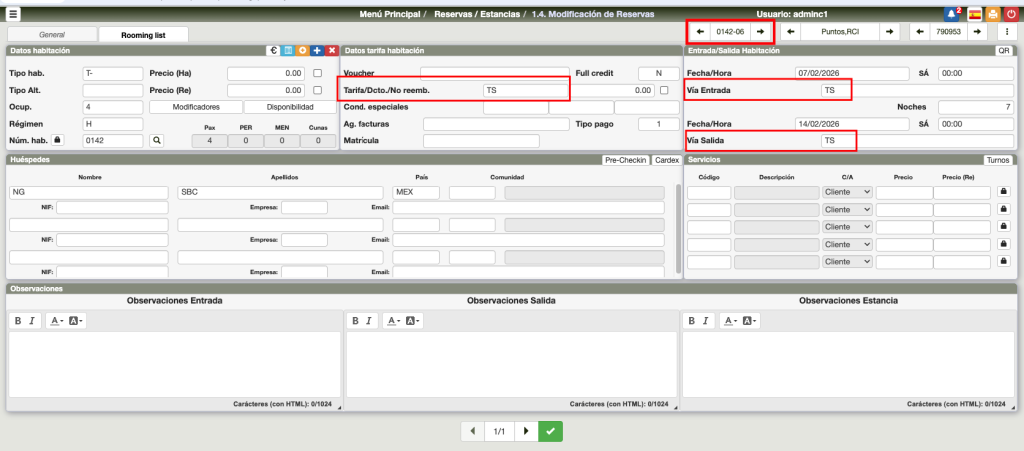The image size is (1024, 451).
Task: Click the blue plus add room icon
Action: coord(316,50)
